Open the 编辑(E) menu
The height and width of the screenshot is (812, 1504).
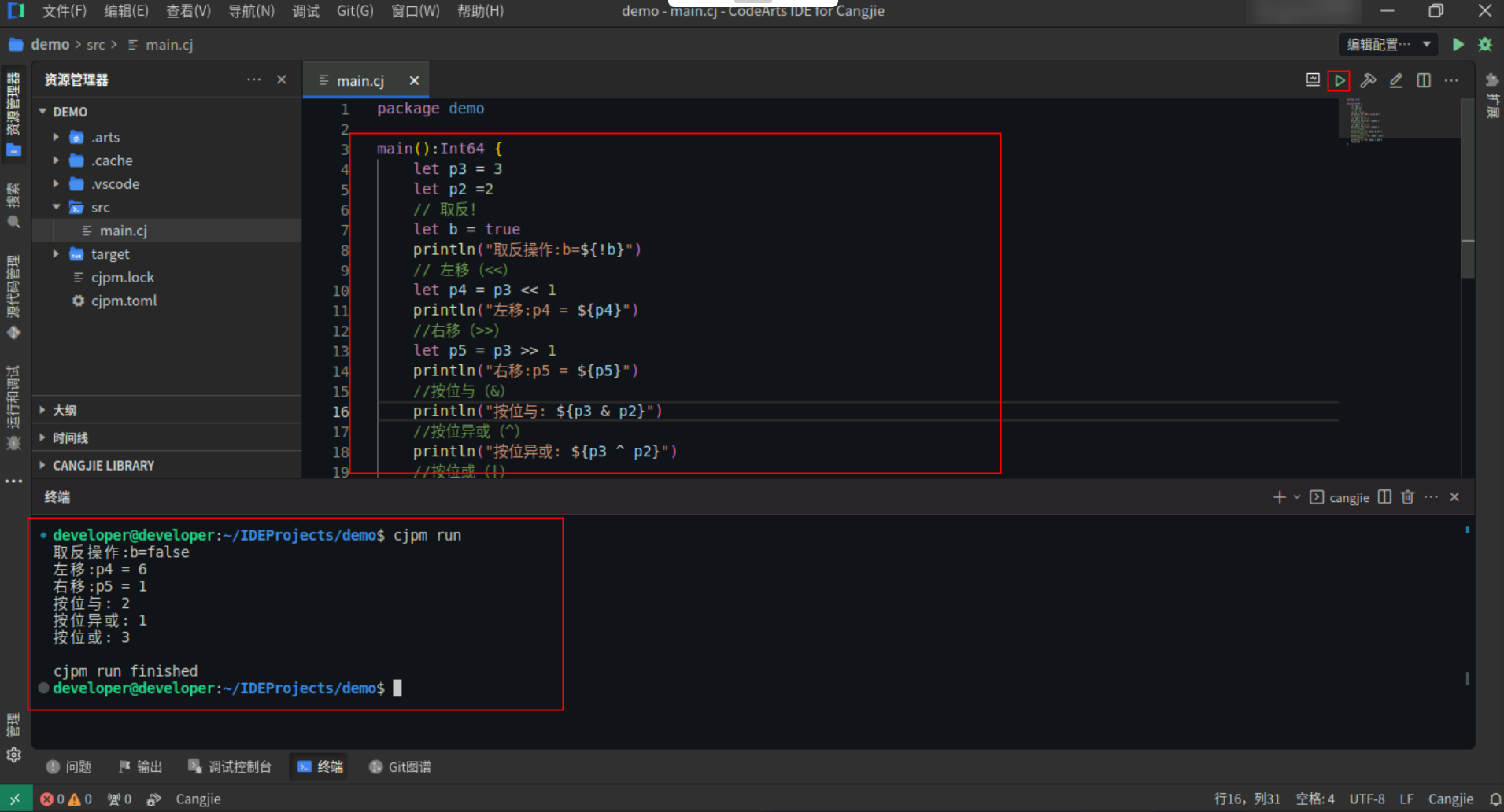[x=126, y=11]
